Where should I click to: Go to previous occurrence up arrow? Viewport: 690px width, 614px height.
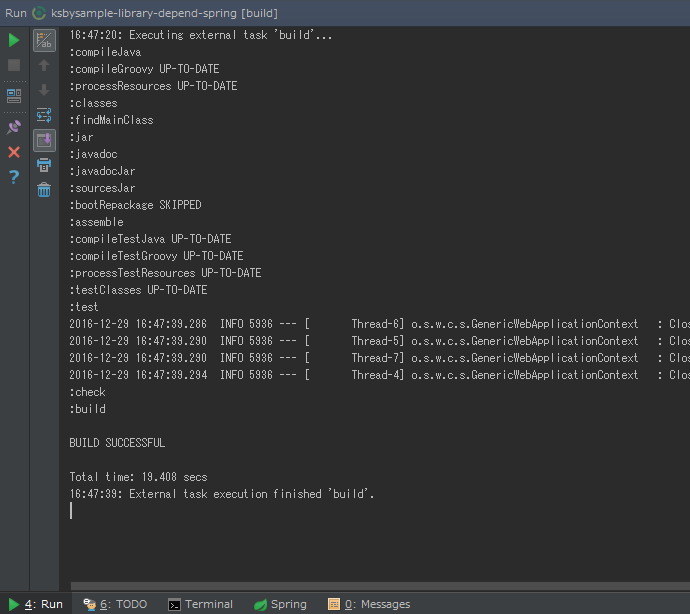44,65
